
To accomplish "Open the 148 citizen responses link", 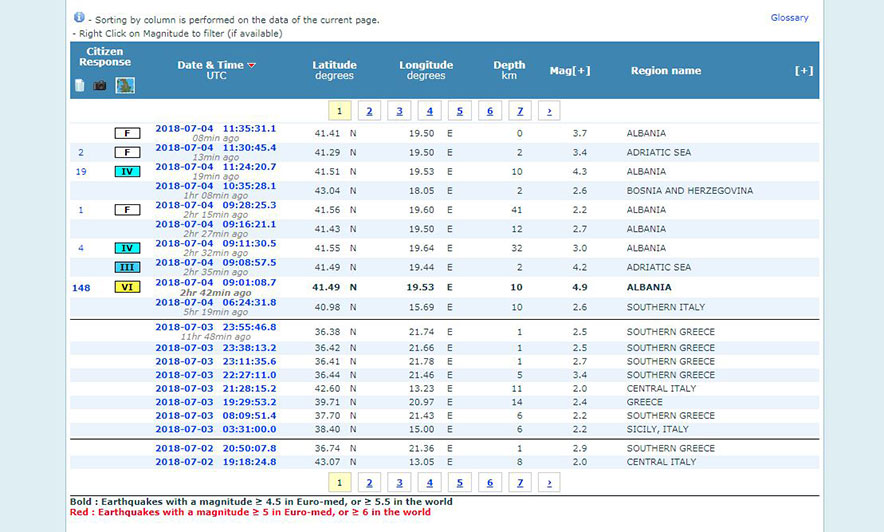I will tap(81, 288).
